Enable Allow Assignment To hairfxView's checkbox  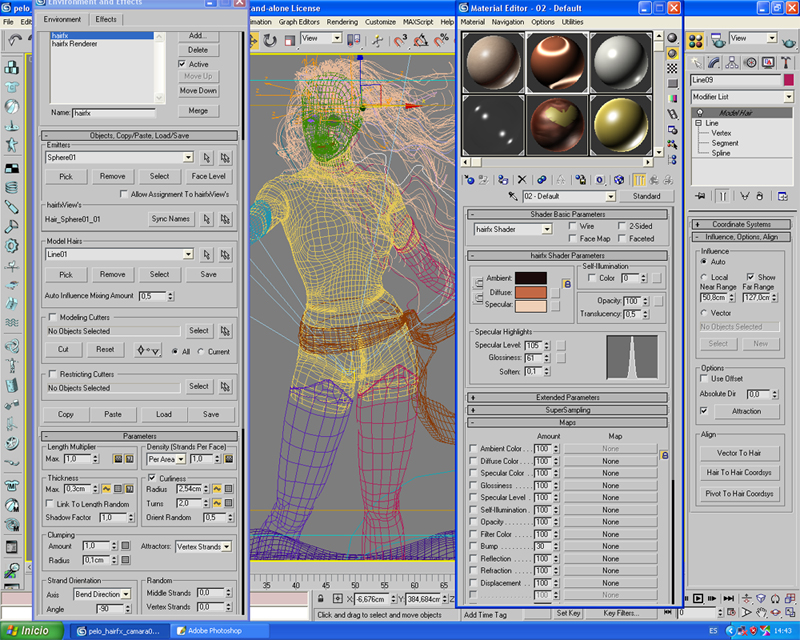click(123, 194)
